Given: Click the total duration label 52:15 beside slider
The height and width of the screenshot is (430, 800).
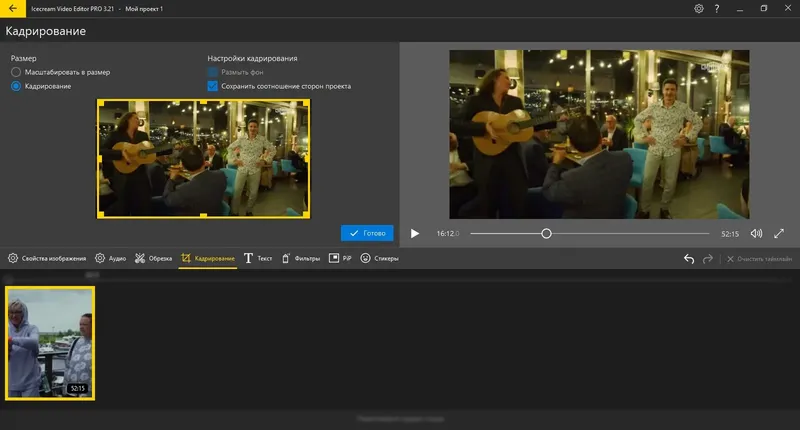Looking at the screenshot, I should tap(730, 234).
